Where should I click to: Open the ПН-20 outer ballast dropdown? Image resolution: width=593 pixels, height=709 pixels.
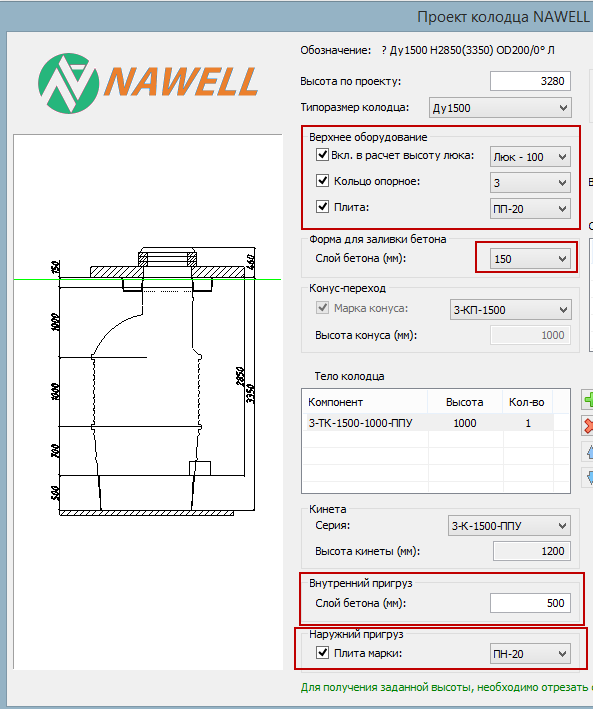530,654
